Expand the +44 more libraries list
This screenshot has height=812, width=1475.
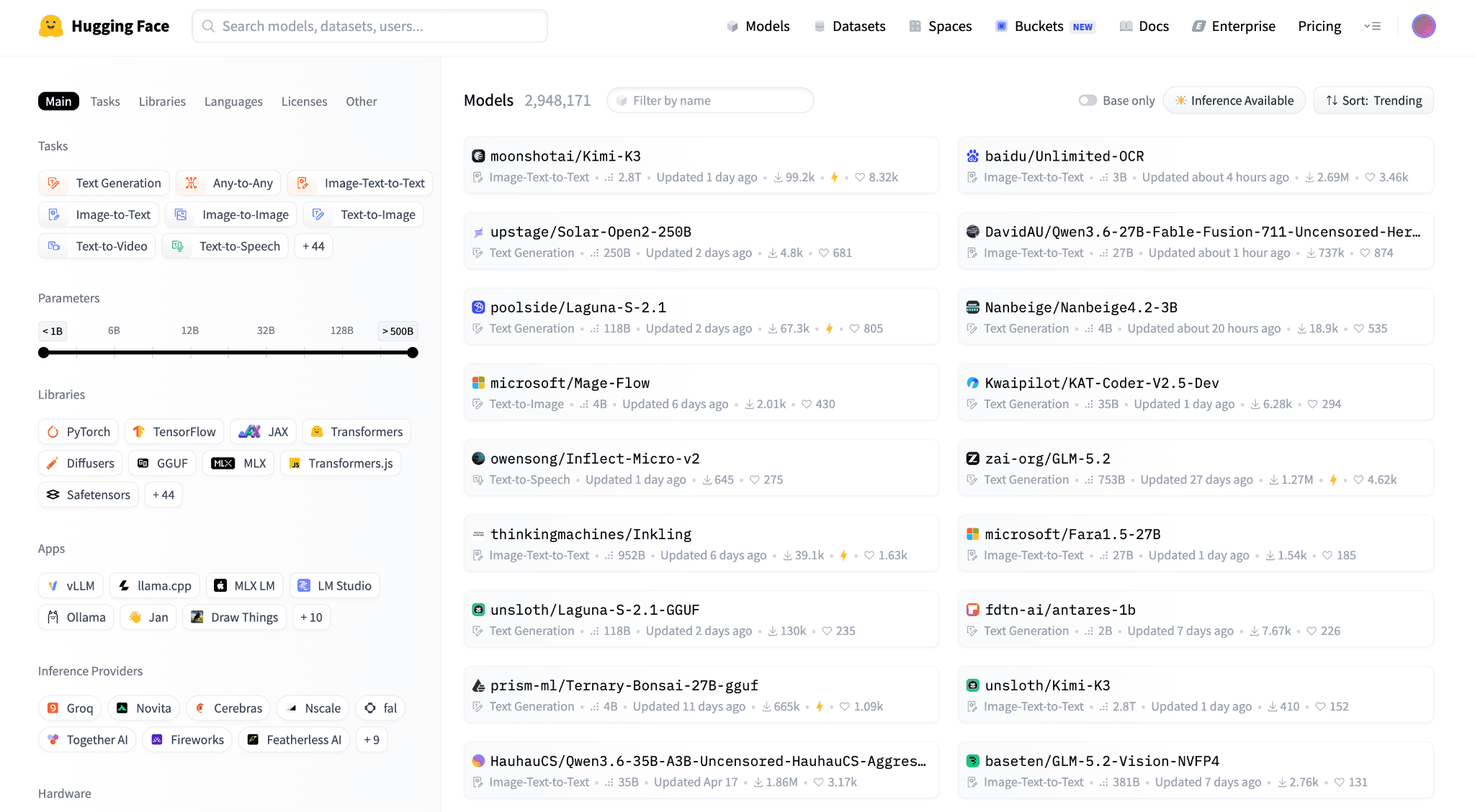pyautogui.click(x=163, y=495)
